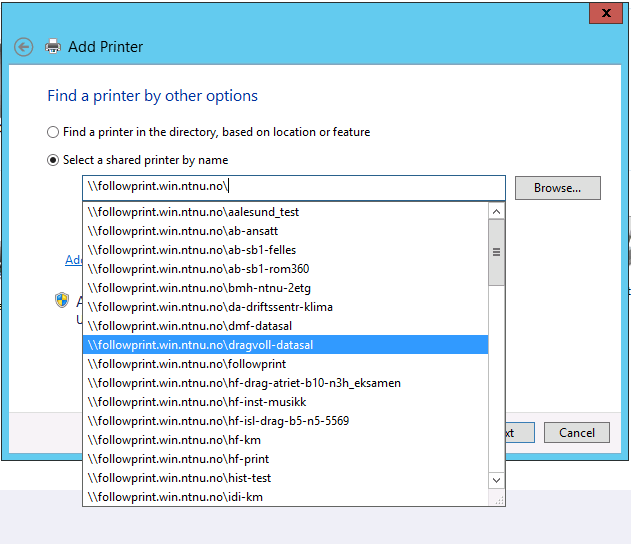Click the suggestion list scroll up arrow
The height and width of the screenshot is (544, 631).
click(496, 212)
